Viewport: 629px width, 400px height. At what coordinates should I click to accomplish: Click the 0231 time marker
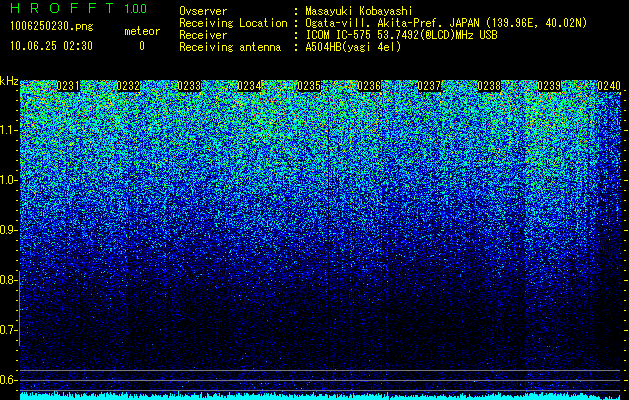68,86
